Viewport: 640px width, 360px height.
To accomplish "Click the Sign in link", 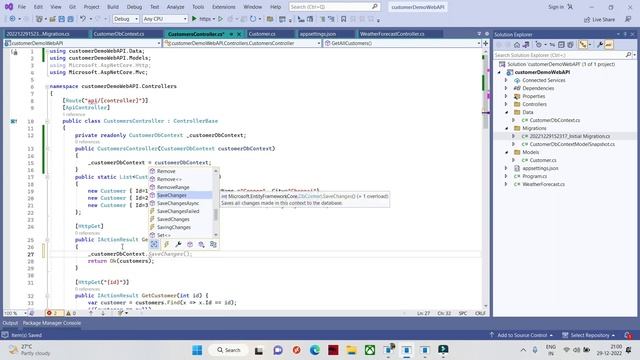I will click(556, 7).
